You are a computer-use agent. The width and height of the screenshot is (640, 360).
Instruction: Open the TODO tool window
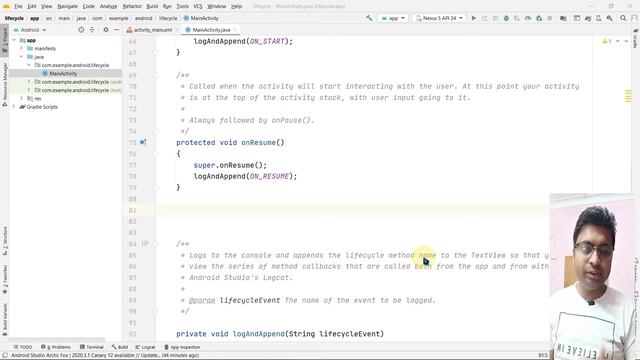22,347
